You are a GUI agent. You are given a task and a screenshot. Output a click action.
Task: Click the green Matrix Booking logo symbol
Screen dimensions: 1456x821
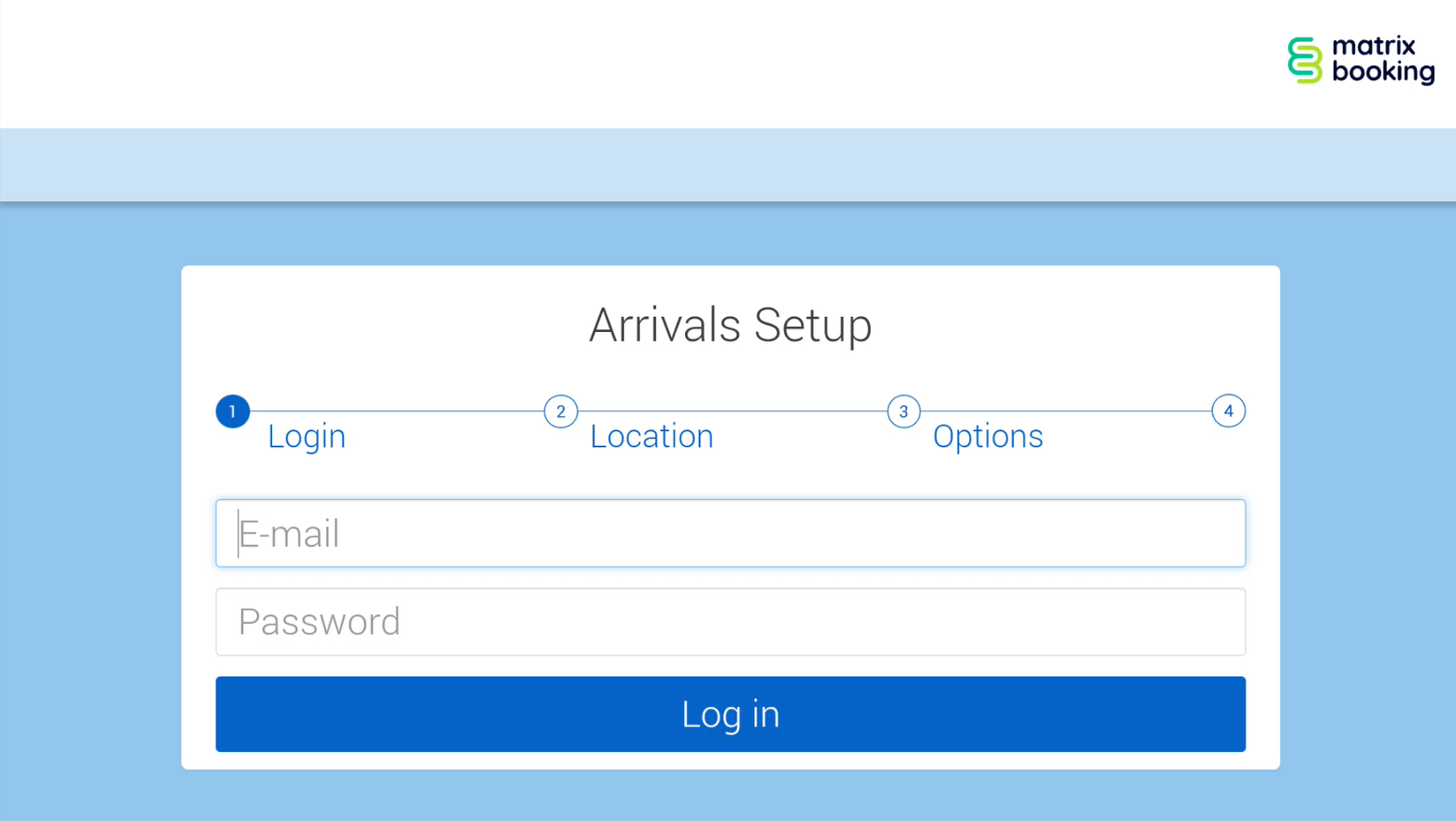(x=1305, y=61)
